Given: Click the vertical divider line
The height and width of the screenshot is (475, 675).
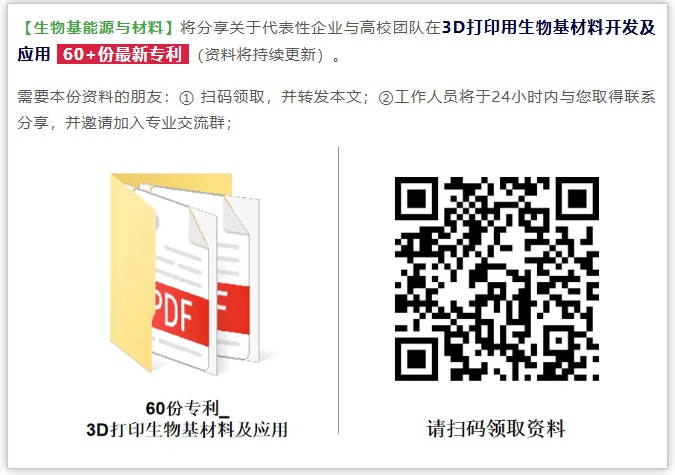Looking at the screenshot, I should click(338, 290).
